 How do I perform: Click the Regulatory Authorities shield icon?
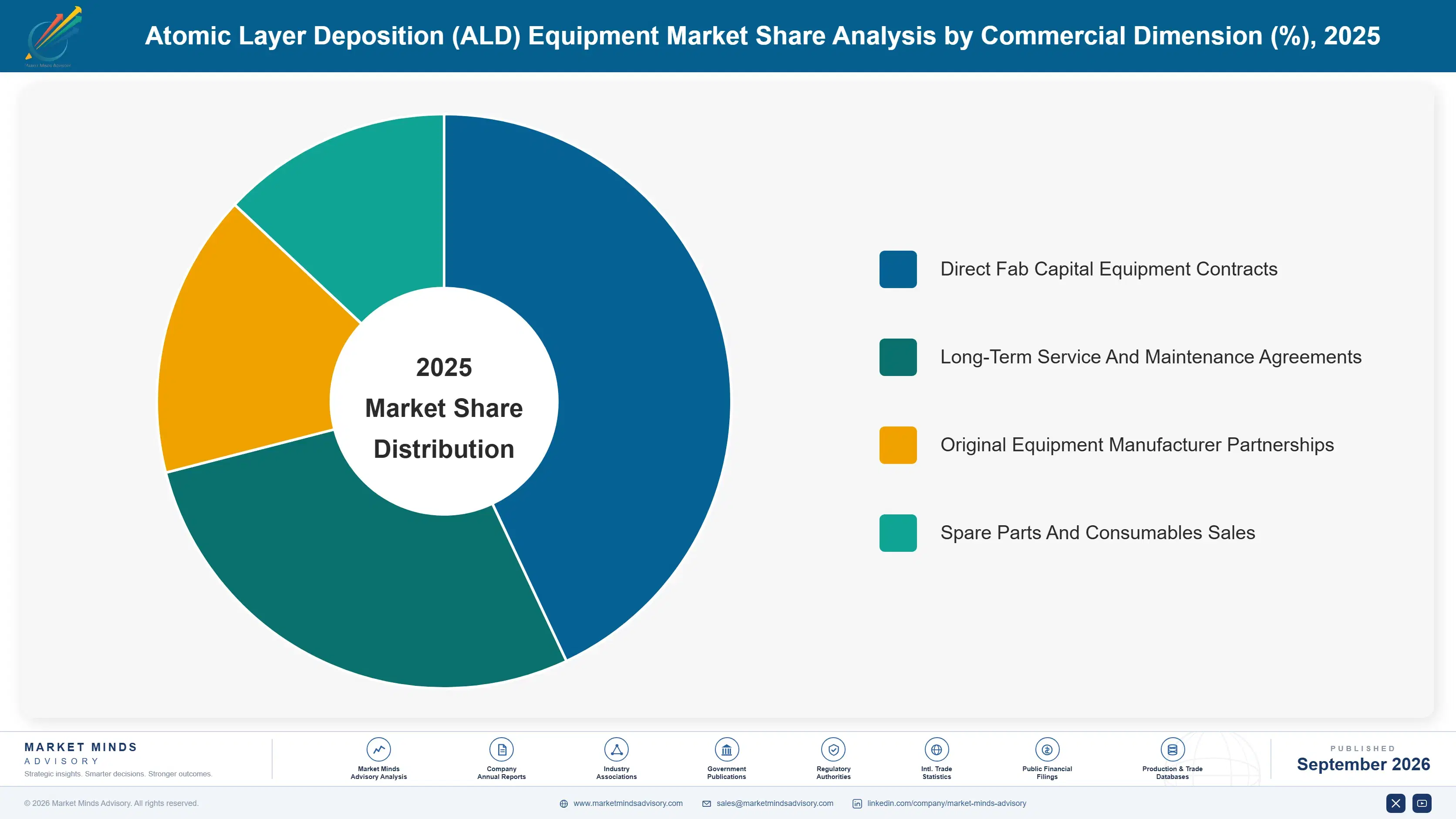833,749
